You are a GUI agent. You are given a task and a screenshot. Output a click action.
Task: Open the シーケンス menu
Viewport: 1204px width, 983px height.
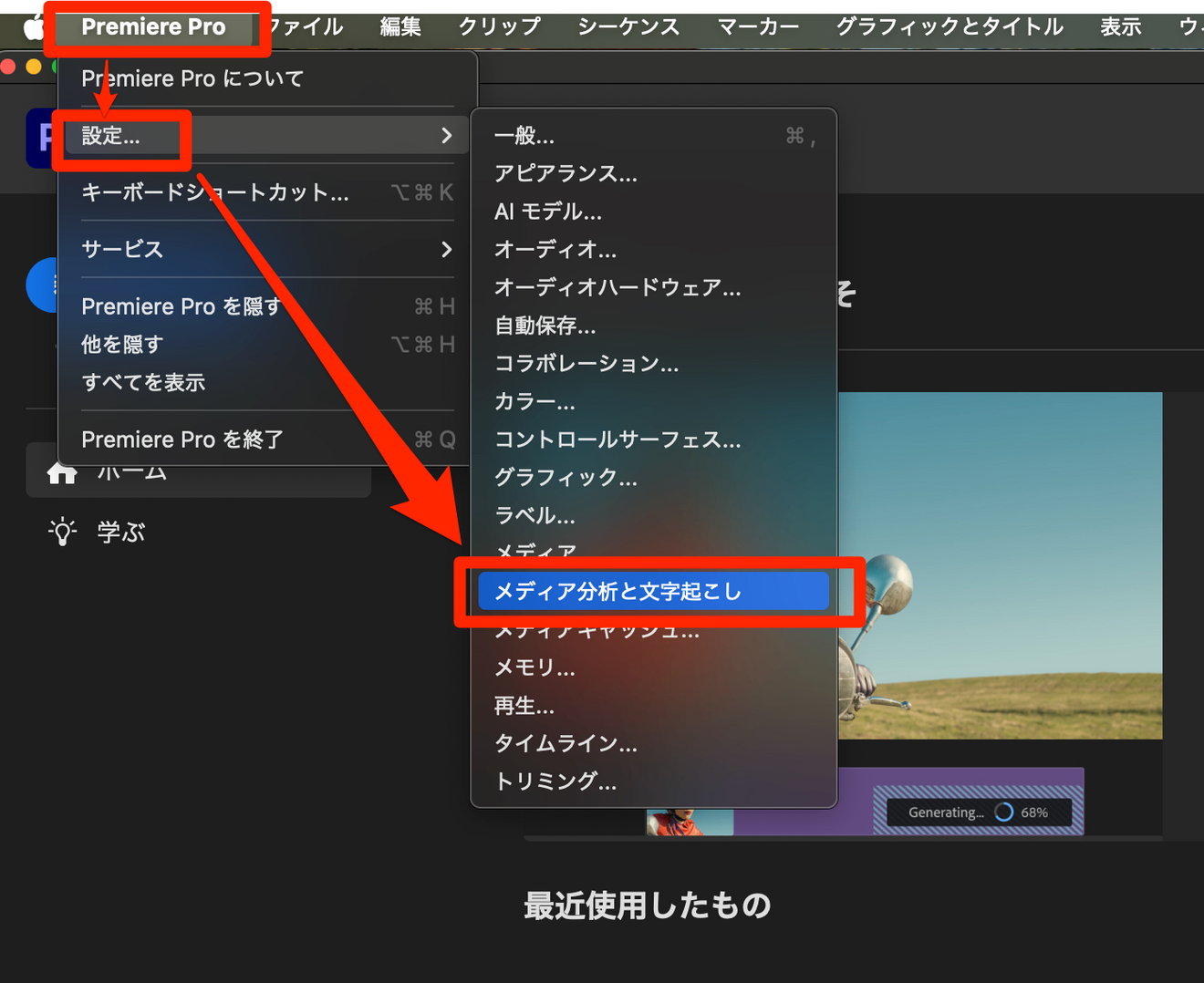tap(628, 27)
